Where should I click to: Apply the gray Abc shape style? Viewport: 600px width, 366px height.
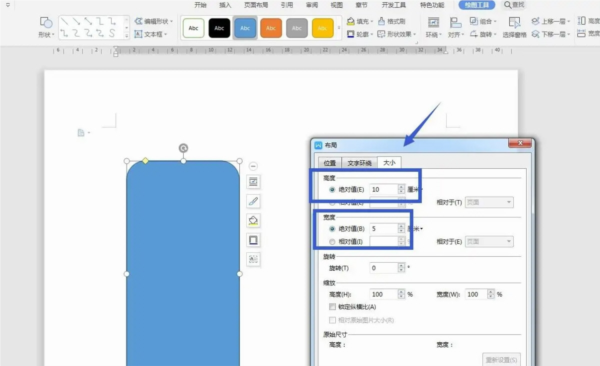point(297,28)
